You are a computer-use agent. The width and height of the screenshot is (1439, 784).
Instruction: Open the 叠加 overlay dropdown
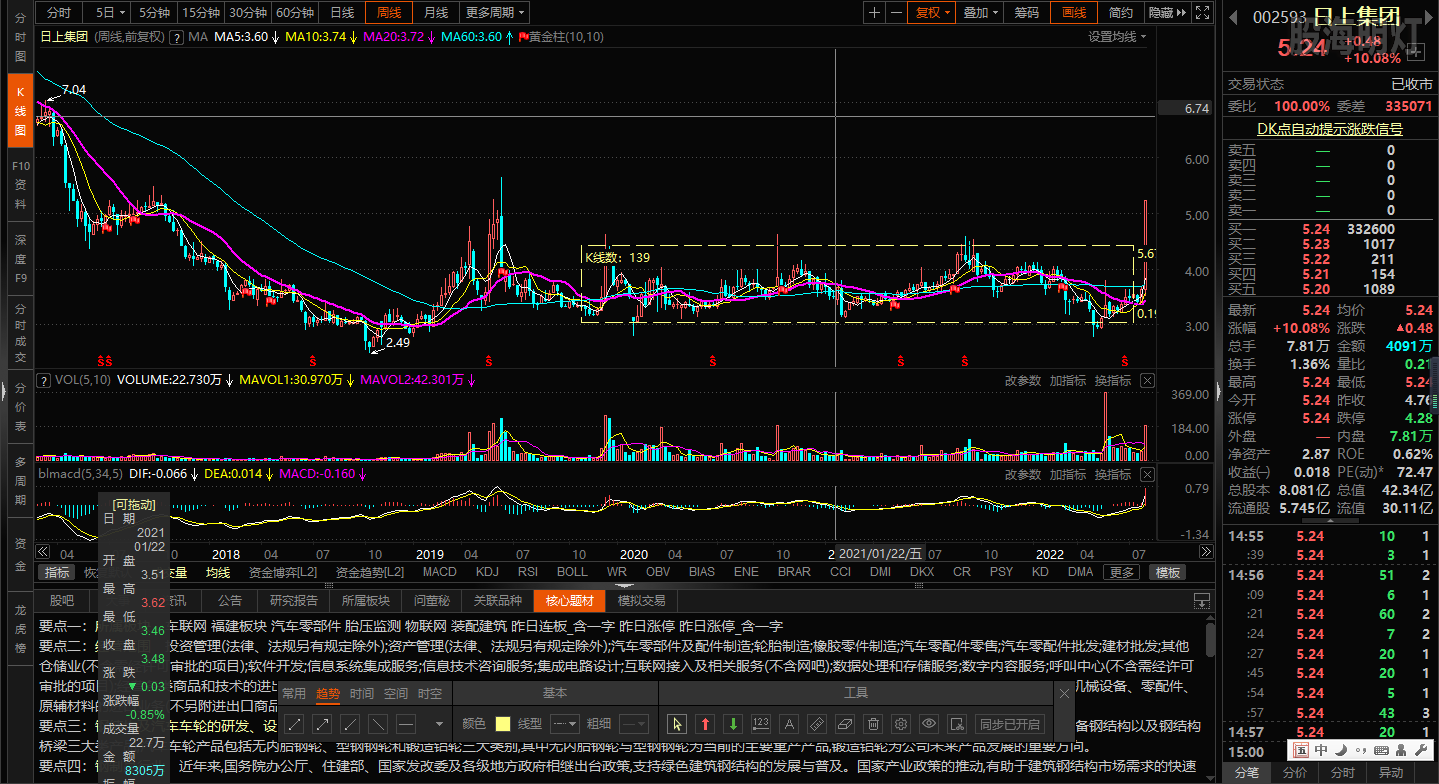tap(980, 12)
